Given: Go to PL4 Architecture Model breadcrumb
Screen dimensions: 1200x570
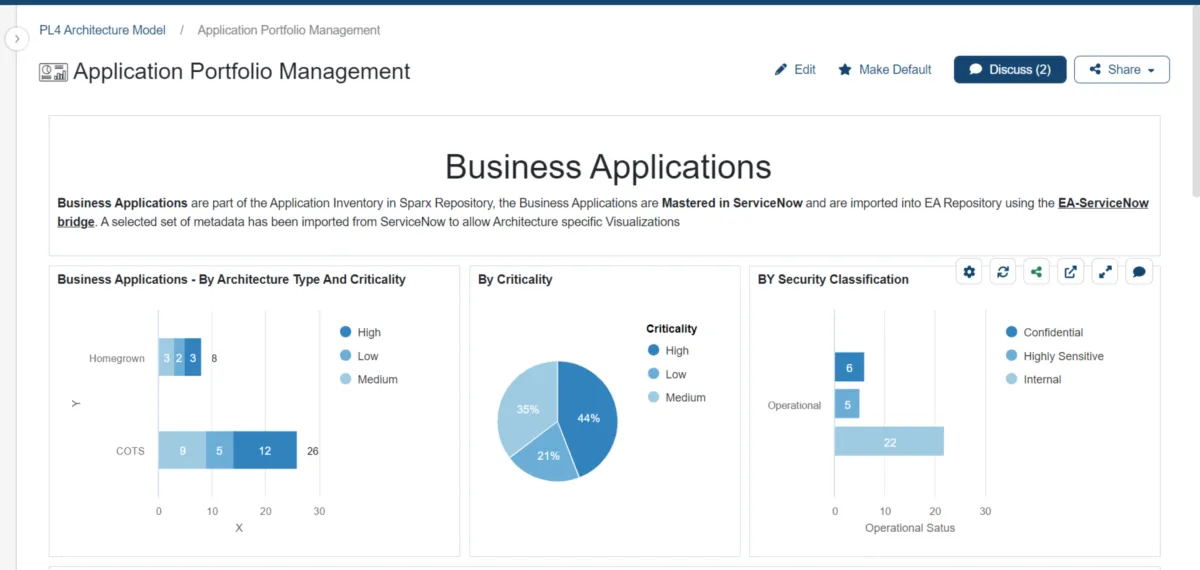Looking at the screenshot, I should pos(103,30).
